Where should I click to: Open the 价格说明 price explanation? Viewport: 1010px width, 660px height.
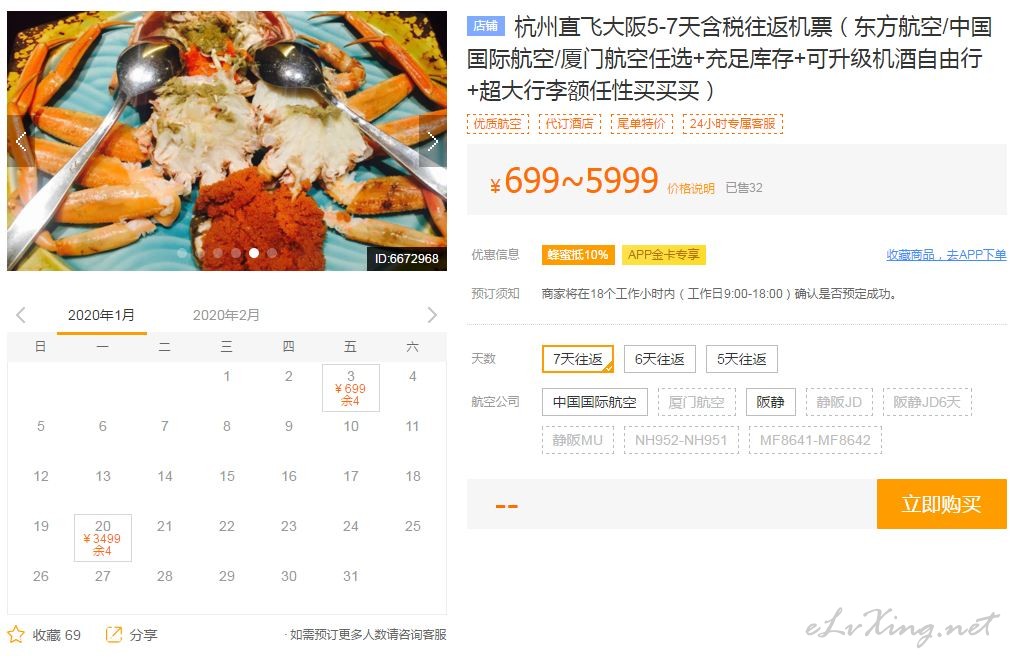(691, 188)
